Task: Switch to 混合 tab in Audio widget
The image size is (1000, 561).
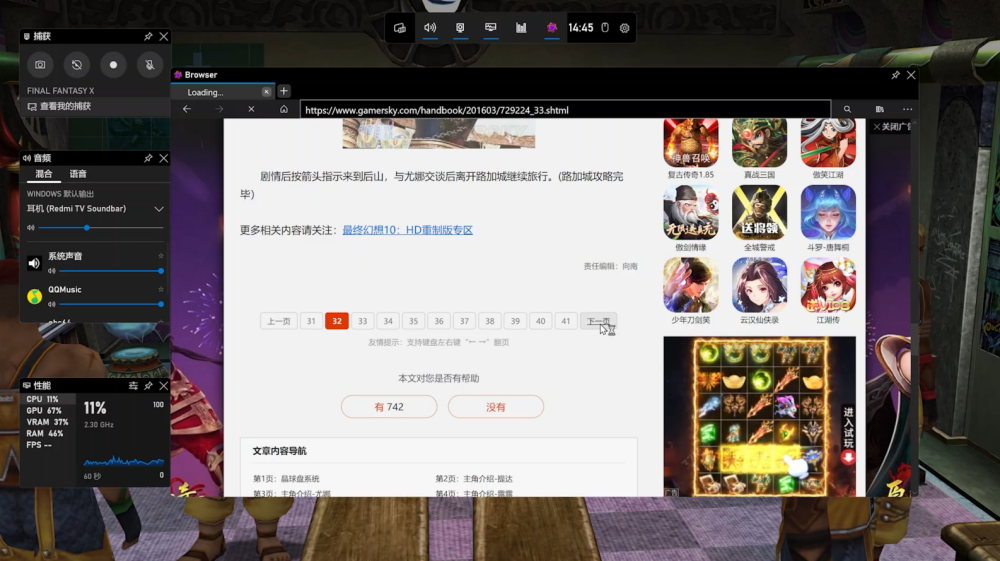Action: click(43, 174)
